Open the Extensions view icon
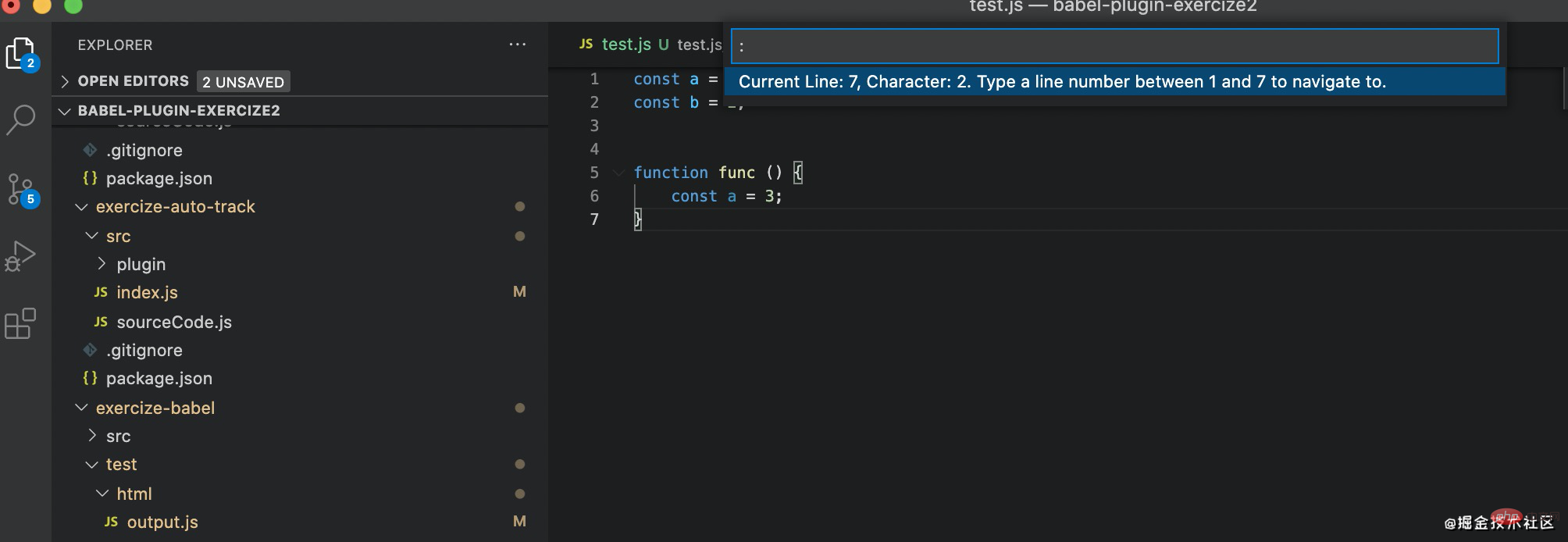The height and width of the screenshot is (542, 1568). [x=21, y=323]
